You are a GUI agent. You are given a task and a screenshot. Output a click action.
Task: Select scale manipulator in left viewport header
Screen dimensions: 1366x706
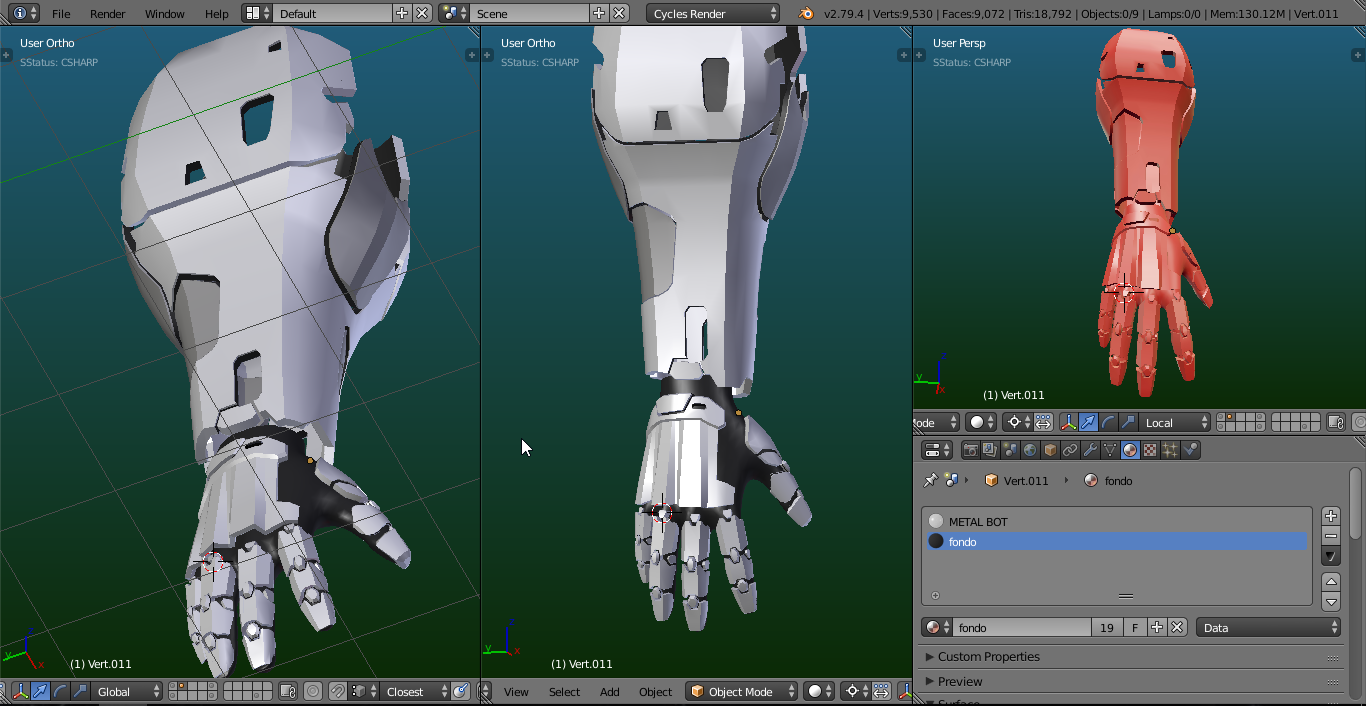pyautogui.click(x=80, y=691)
